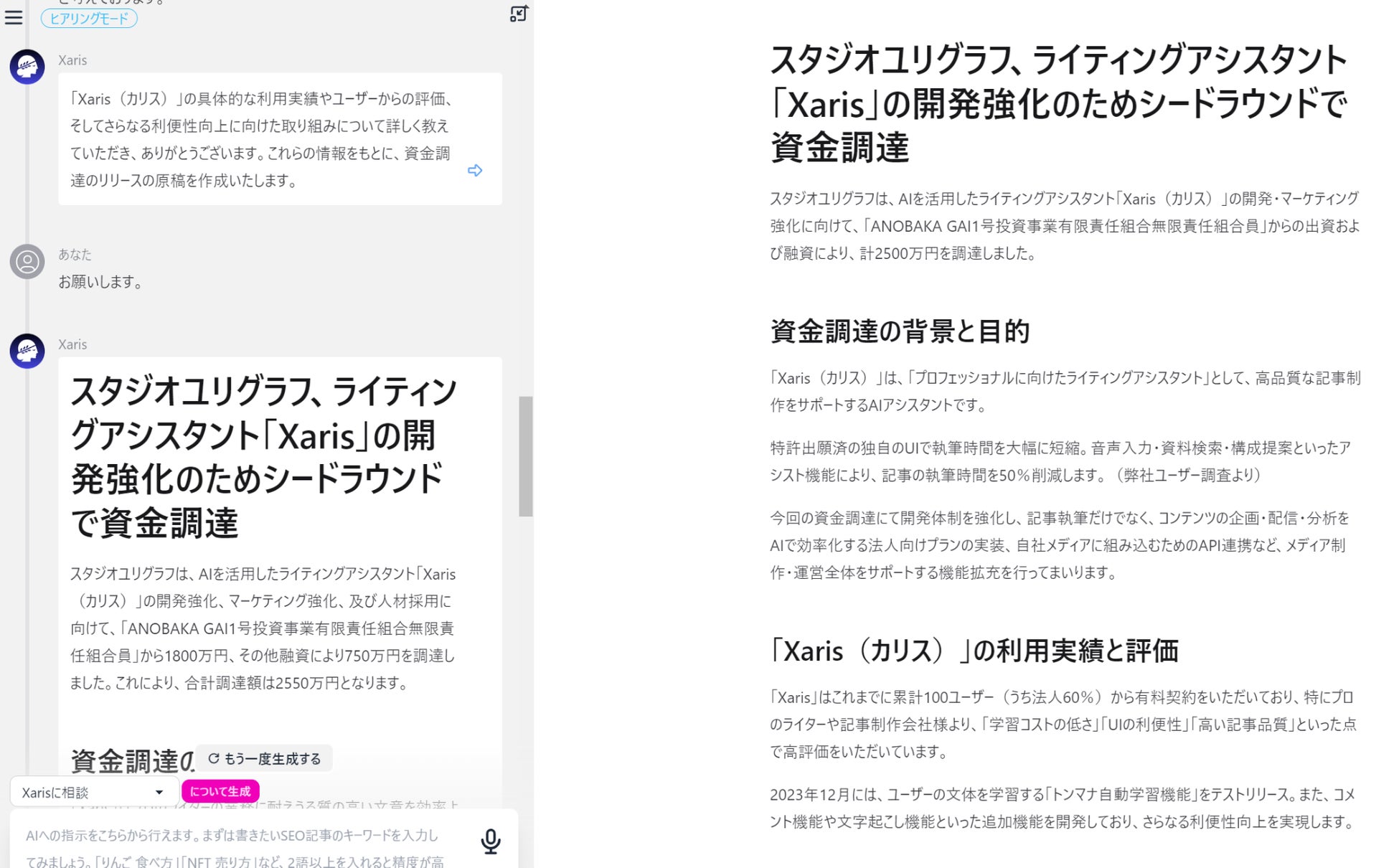Screen dimensions: 1399x868
Task: Click もう一度生成する button text
Action: tap(273, 759)
